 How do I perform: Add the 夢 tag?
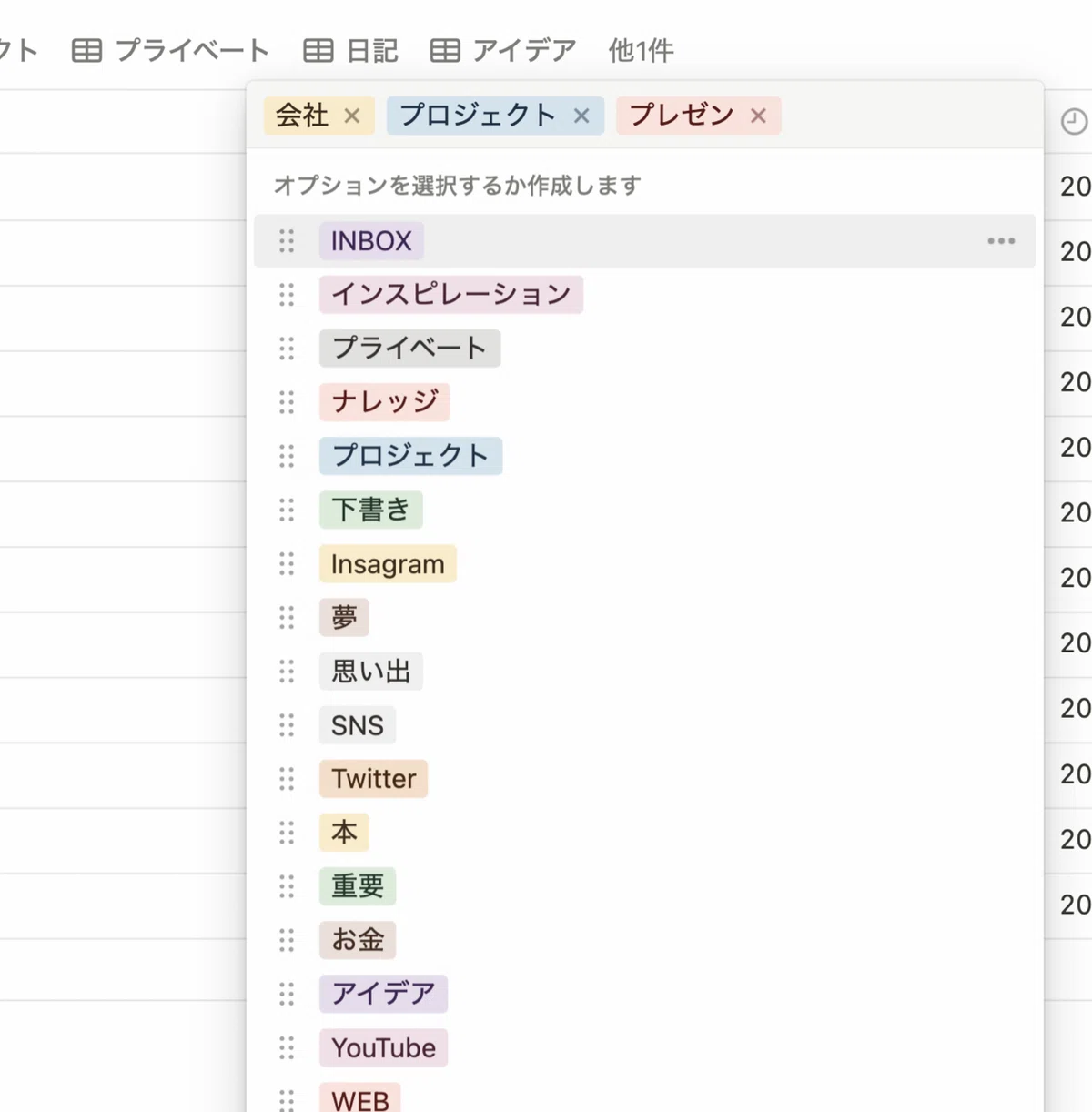(x=344, y=618)
